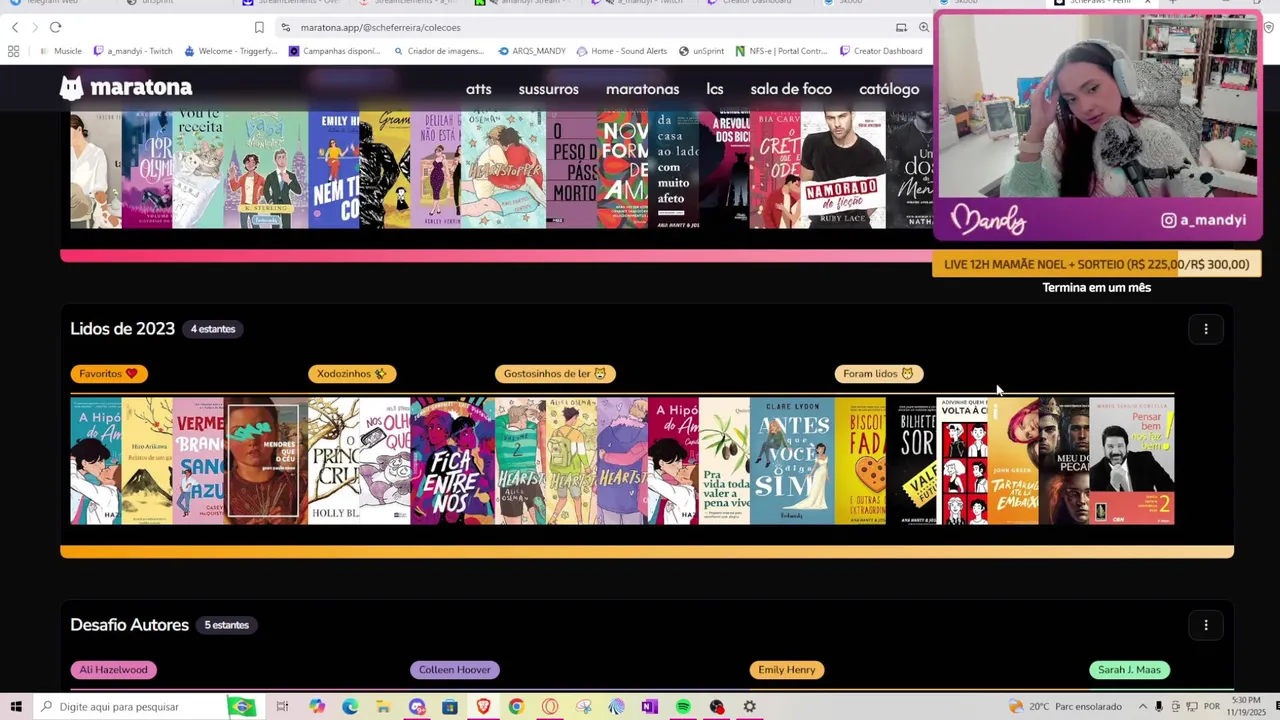The width and height of the screenshot is (1280, 720).
Task: Open the ARQS_MANDY bookmark folder
Action: click(x=531, y=51)
